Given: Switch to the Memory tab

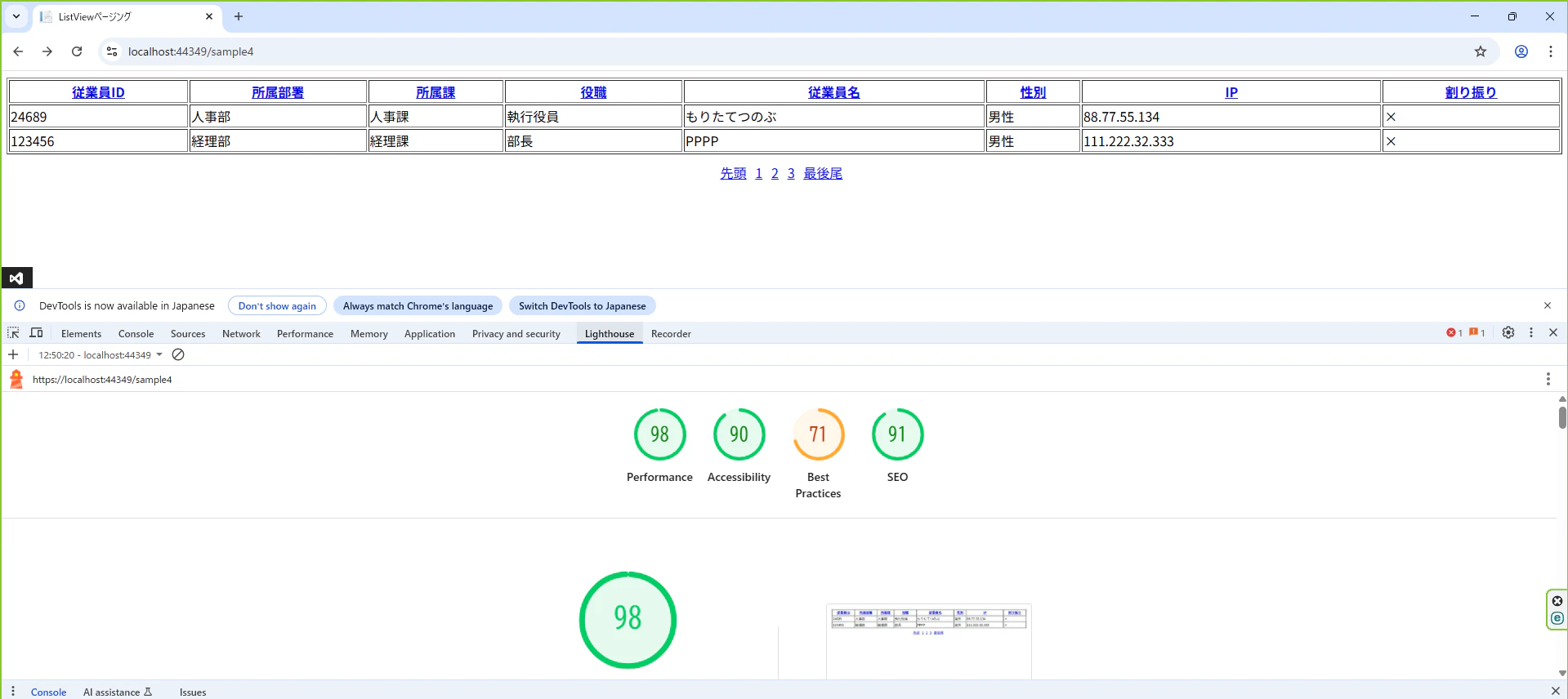Looking at the screenshot, I should pyautogui.click(x=369, y=333).
